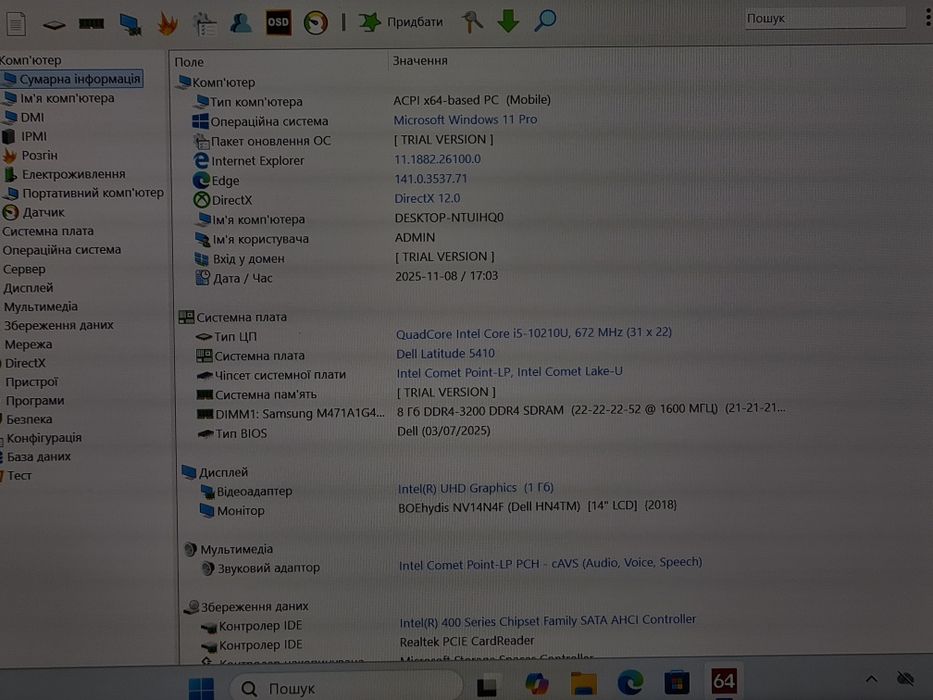Select the BOEhydis NV14N4F monitor value
933x700 pixels.
pos(537,507)
